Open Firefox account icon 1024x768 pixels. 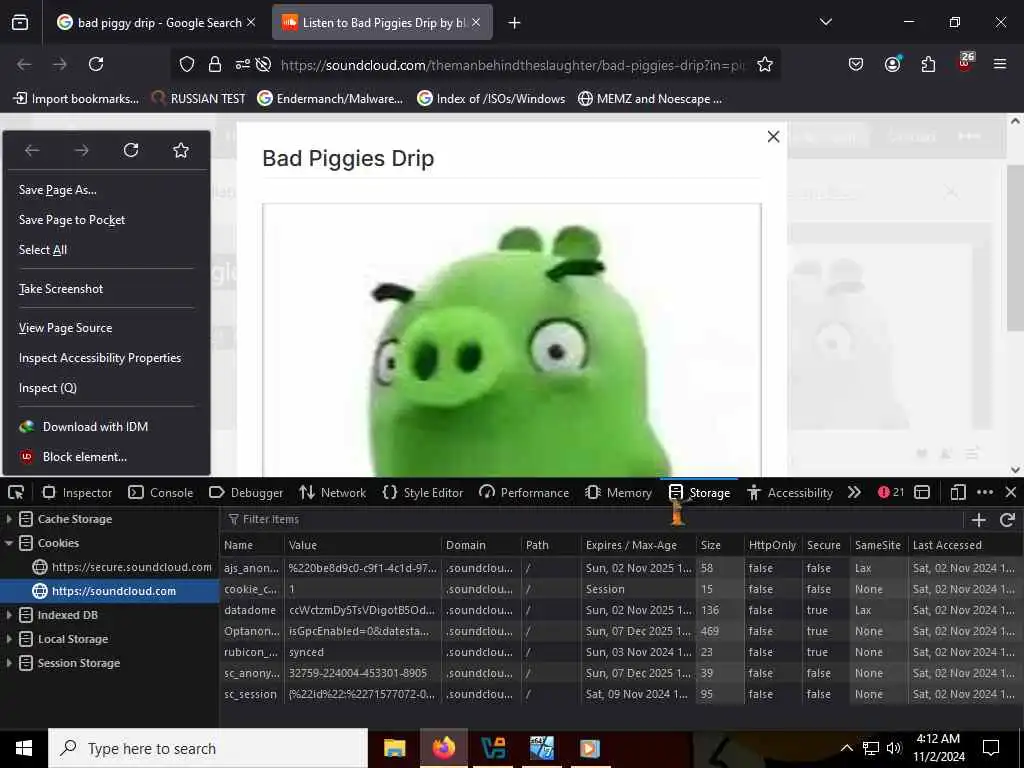pyautogui.click(x=892, y=64)
